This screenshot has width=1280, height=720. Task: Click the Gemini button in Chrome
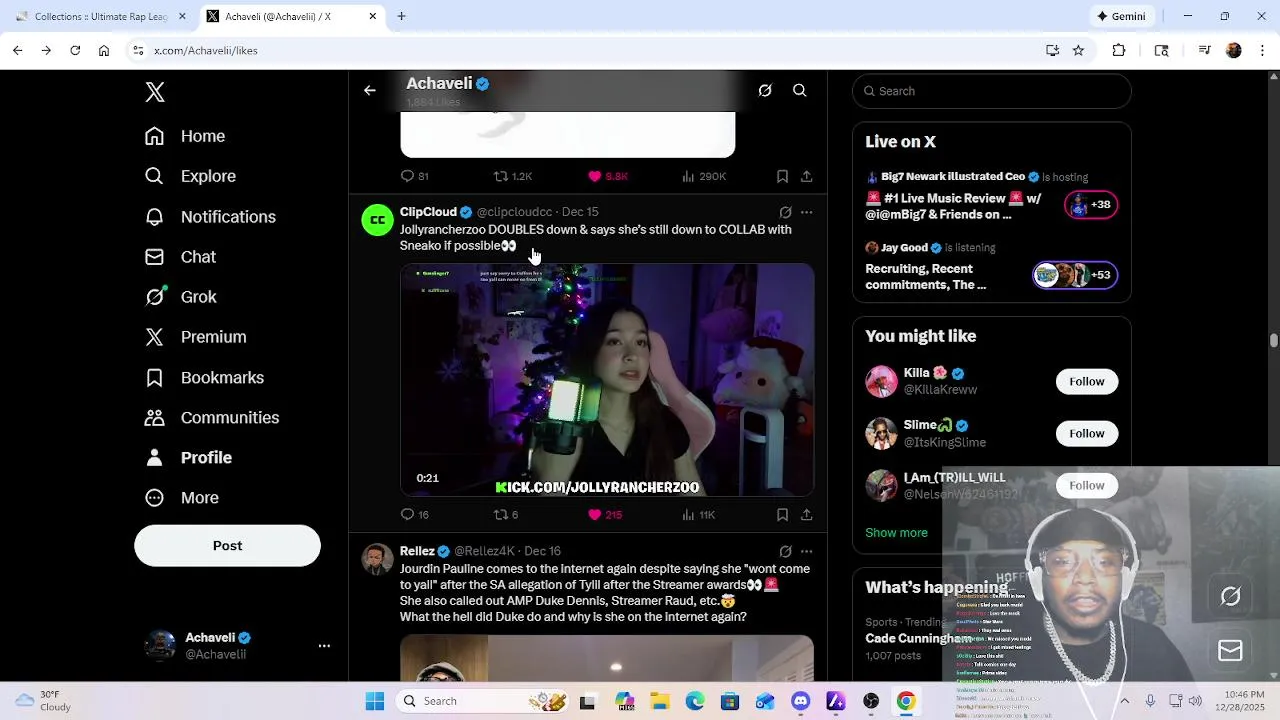click(x=1120, y=16)
